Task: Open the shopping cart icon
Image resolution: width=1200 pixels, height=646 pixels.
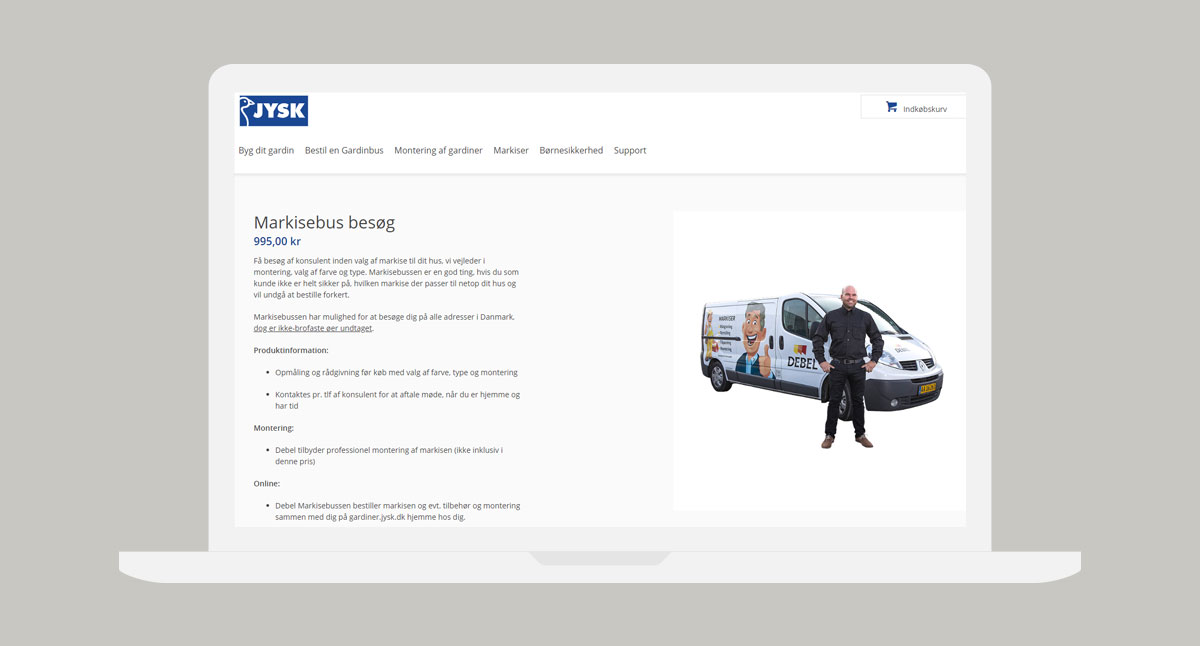Action: tap(891, 107)
